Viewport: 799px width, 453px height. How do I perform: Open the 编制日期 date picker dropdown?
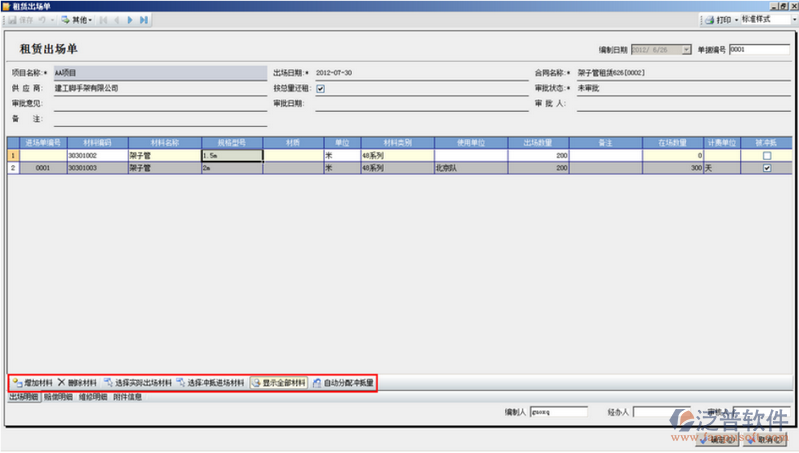point(686,49)
